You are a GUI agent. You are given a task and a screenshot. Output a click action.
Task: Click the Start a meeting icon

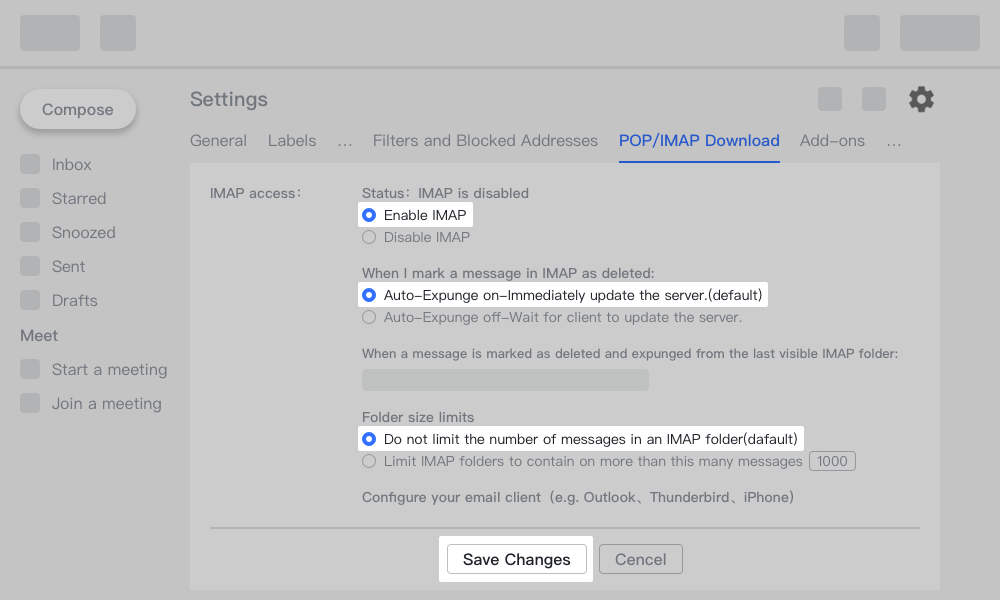[30, 369]
